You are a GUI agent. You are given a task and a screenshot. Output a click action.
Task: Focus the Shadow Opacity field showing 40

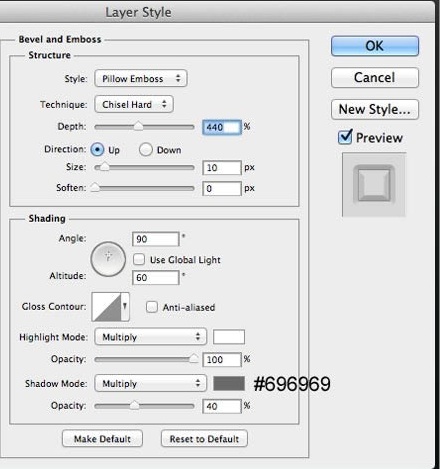coord(222,406)
